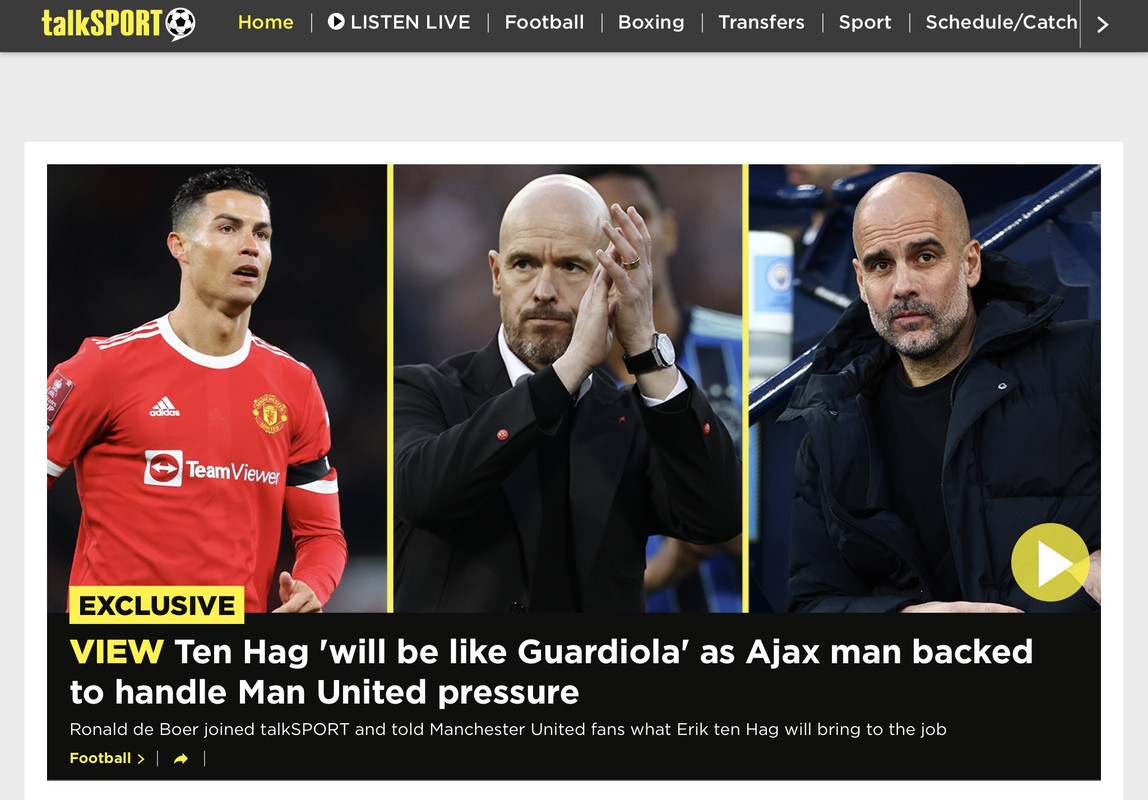Navigate to the Sport section
The width and height of the screenshot is (1148, 800).
[865, 22]
